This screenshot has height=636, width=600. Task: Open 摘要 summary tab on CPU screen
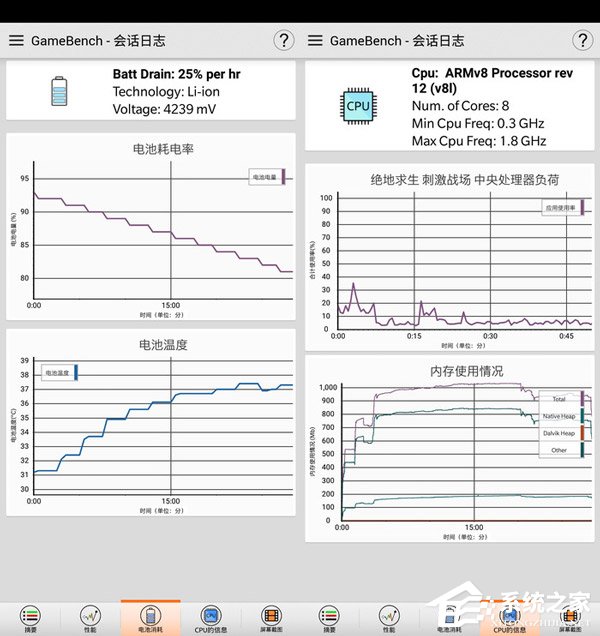click(330, 619)
